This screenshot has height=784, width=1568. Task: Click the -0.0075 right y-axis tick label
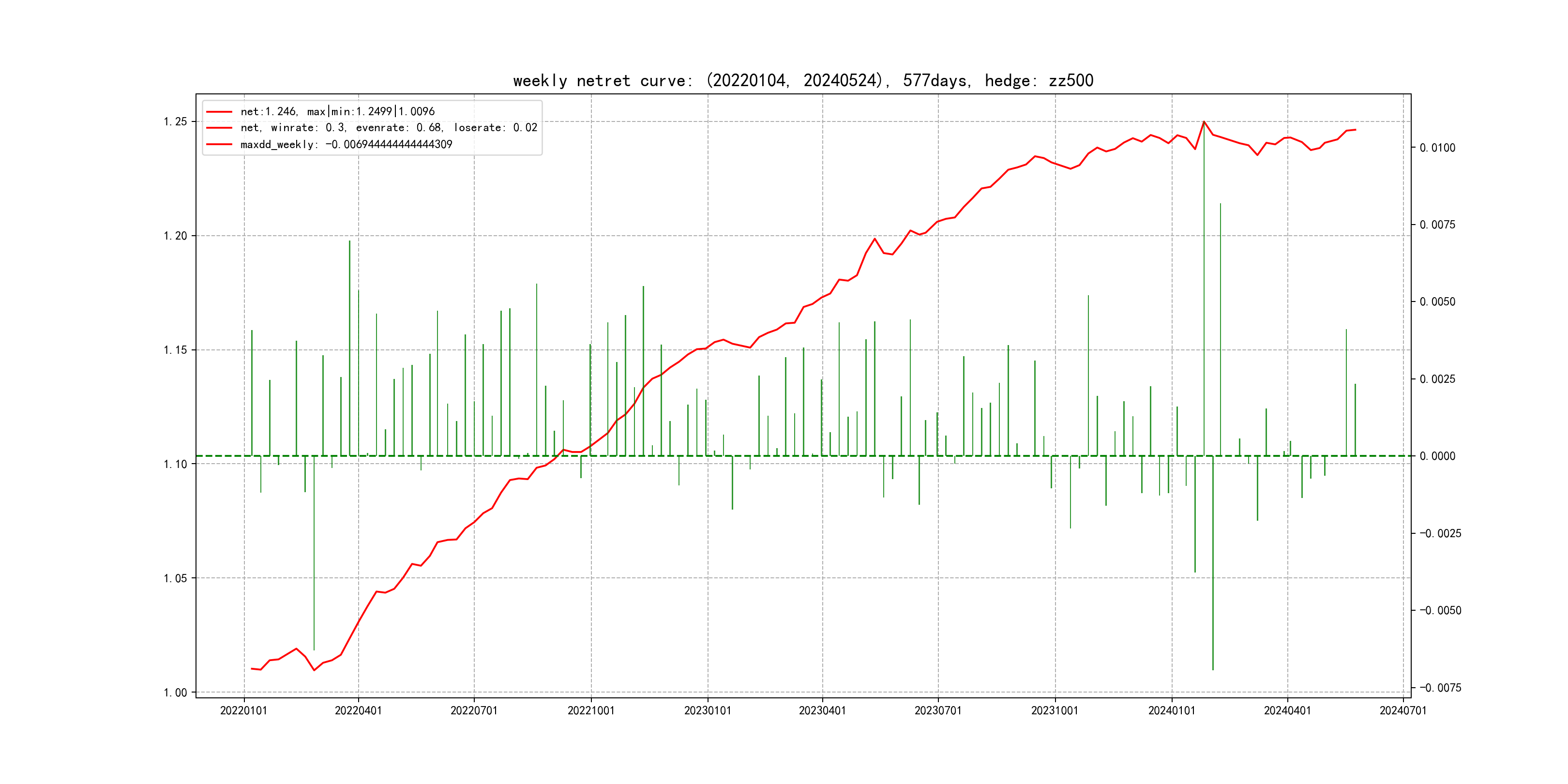coord(1440,688)
